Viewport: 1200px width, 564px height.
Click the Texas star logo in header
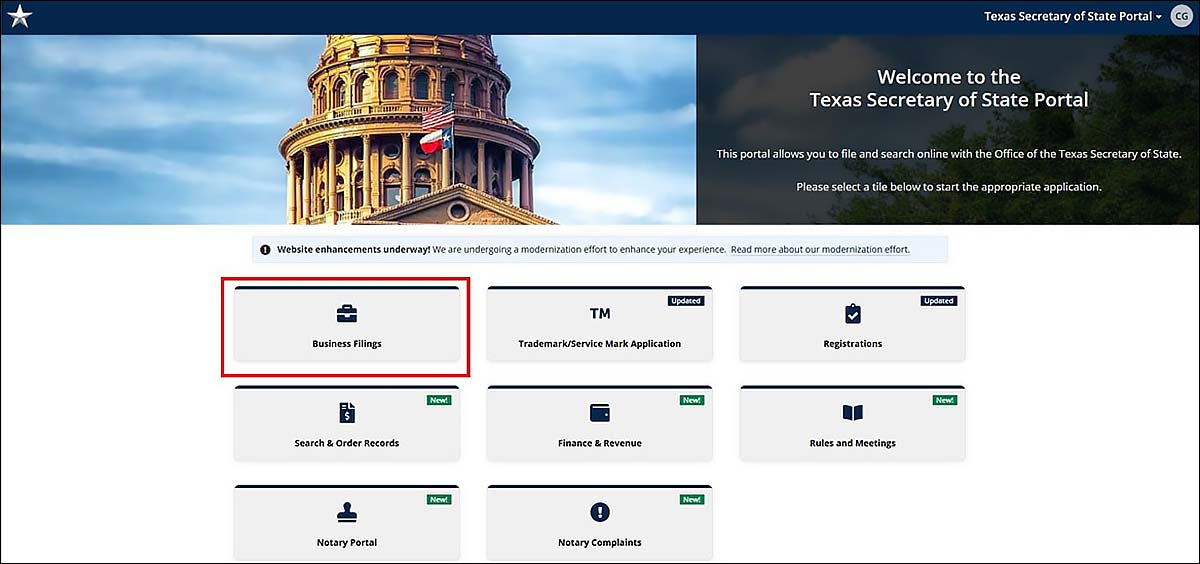point(20,17)
